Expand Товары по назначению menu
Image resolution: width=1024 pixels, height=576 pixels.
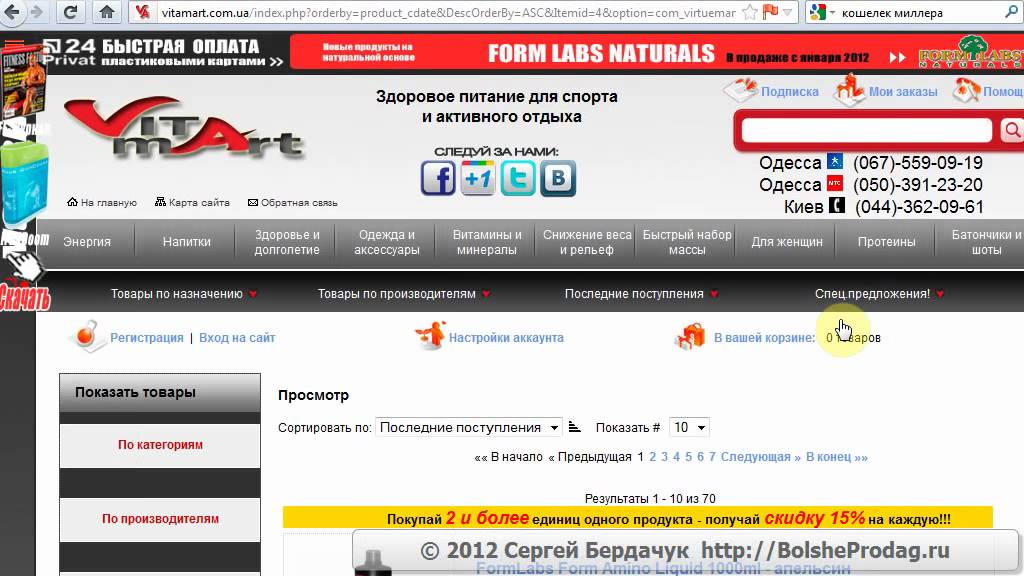click(x=184, y=294)
